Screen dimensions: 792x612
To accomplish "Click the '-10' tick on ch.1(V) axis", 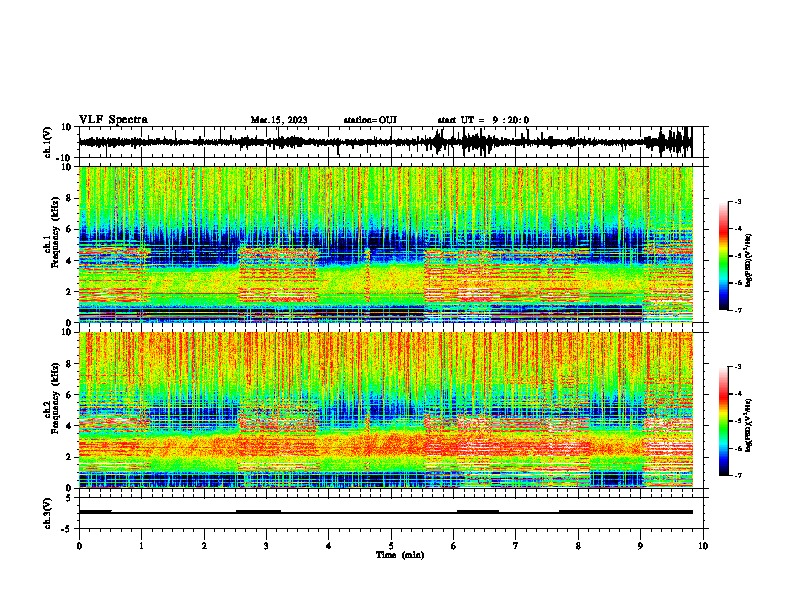I will pos(65,158).
